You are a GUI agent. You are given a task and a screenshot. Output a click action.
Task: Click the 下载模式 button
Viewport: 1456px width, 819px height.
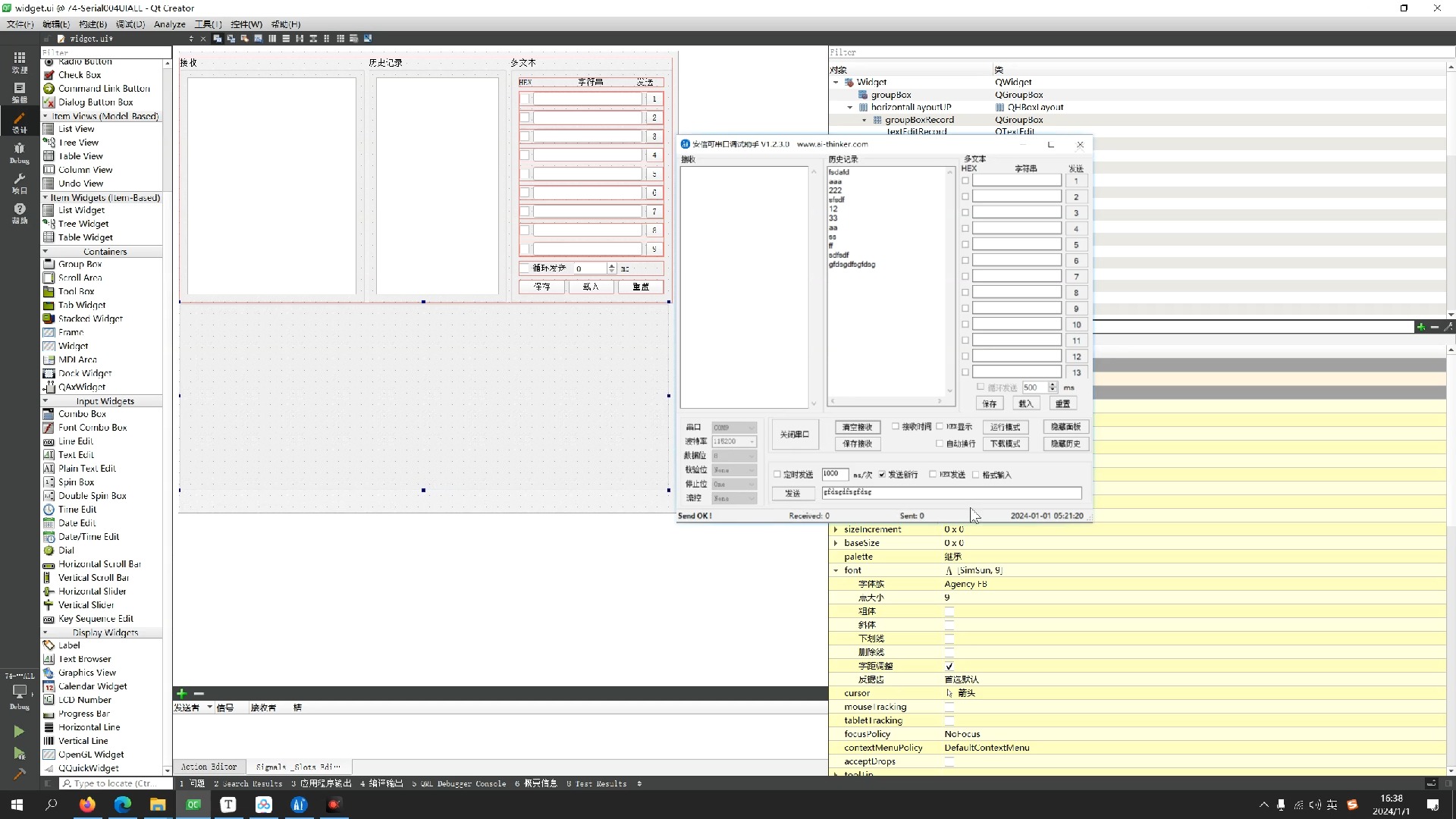click(1005, 444)
